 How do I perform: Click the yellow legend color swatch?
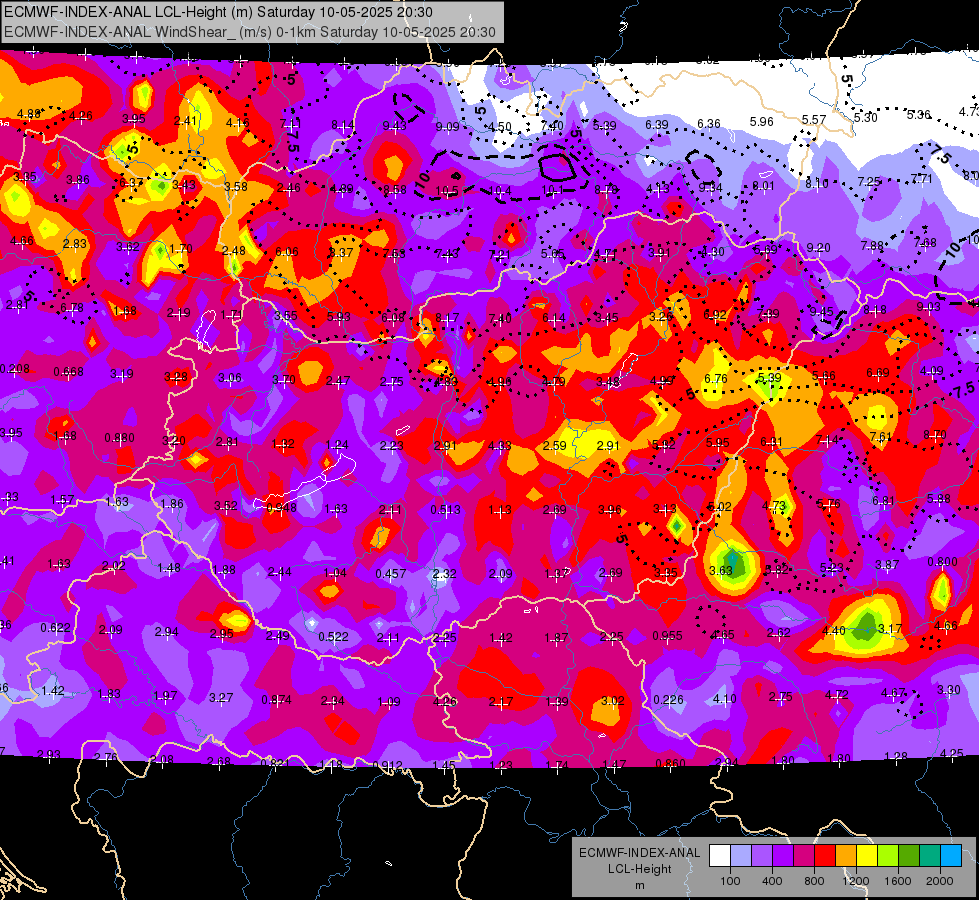pyautogui.click(x=867, y=856)
